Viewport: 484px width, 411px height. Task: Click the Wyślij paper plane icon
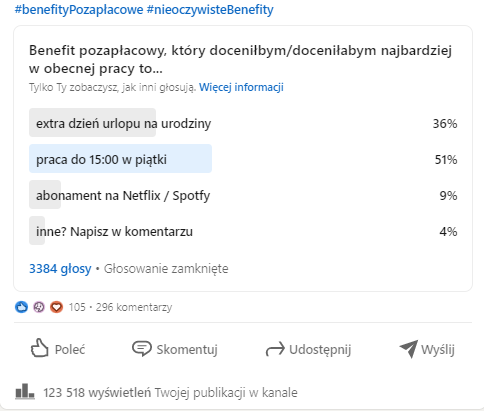tap(409, 349)
